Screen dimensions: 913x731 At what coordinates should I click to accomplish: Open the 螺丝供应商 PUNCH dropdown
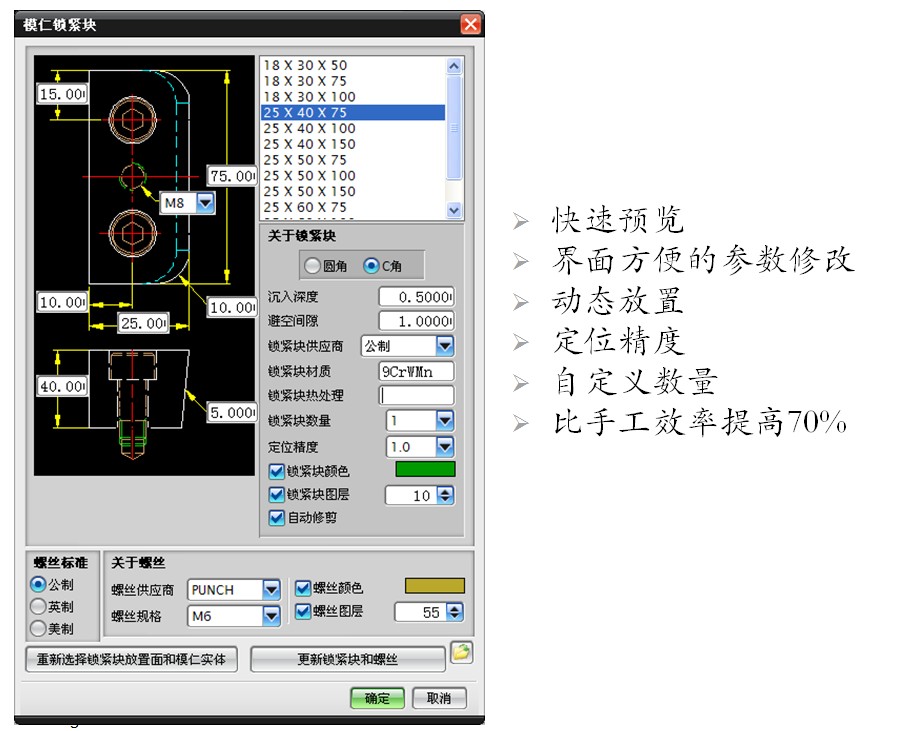(271, 590)
